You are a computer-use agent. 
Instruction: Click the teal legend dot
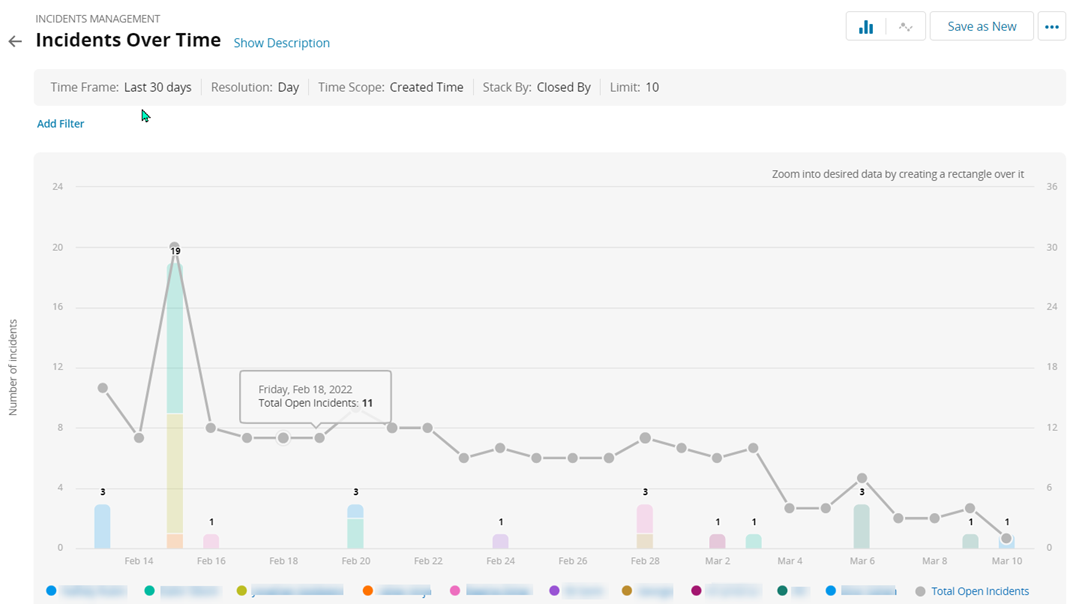[x=150, y=591]
